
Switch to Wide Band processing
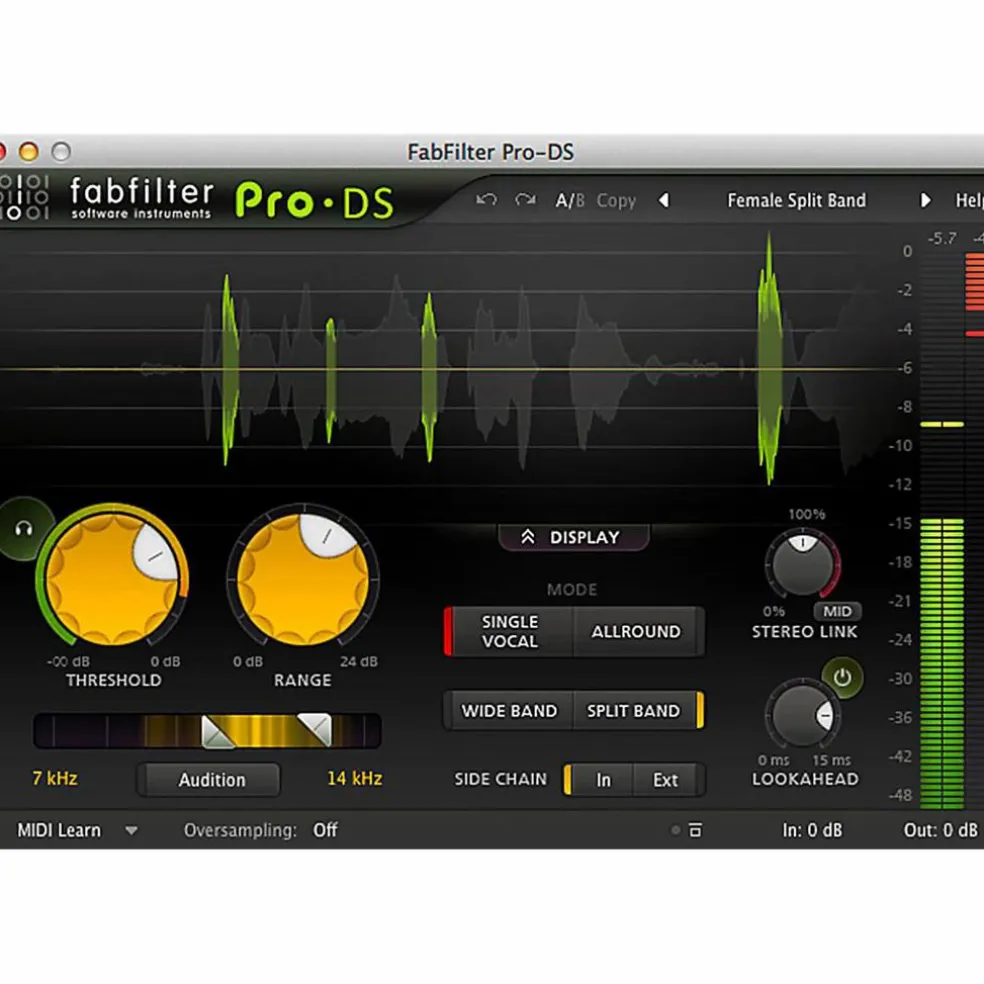click(x=509, y=710)
